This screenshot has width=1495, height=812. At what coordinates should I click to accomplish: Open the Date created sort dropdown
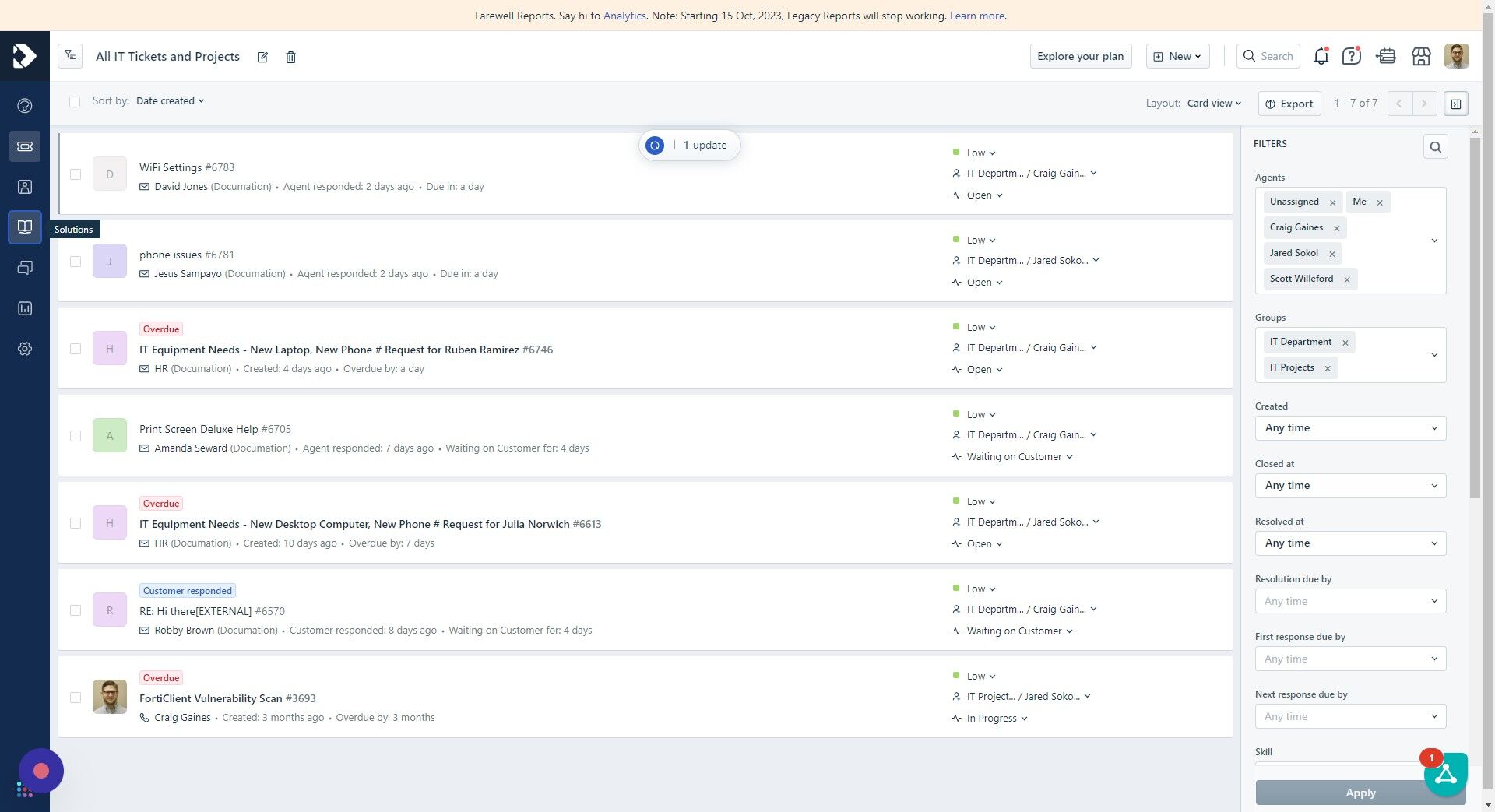(170, 100)
